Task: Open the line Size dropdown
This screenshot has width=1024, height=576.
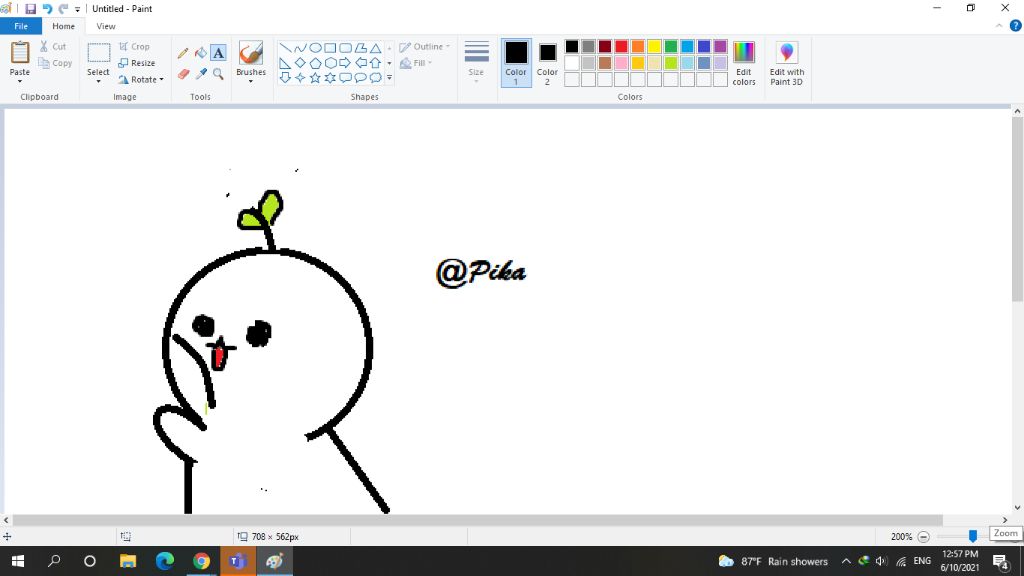Action: point(476,63)
